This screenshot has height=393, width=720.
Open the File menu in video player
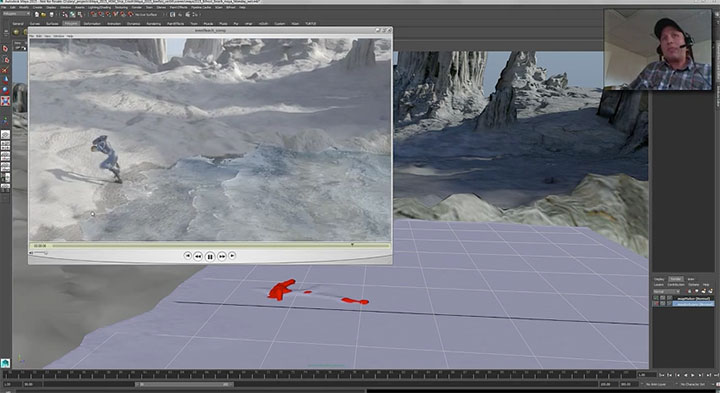[32, 36]
